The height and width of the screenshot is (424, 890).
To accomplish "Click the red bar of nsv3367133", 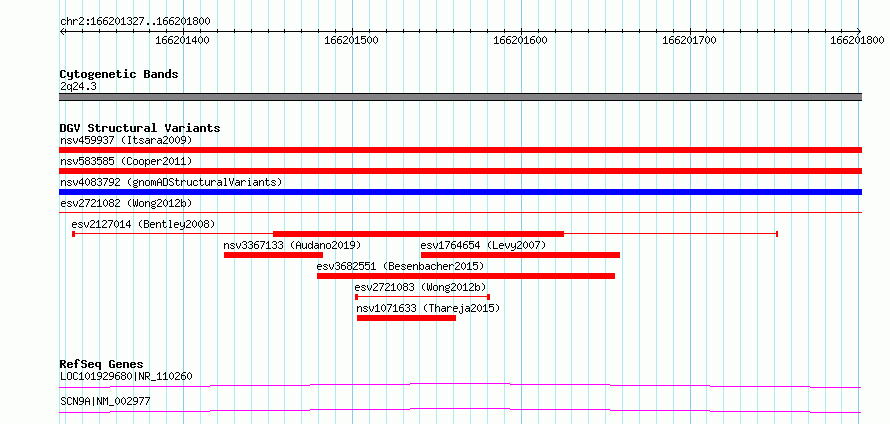I will point(273,255).
